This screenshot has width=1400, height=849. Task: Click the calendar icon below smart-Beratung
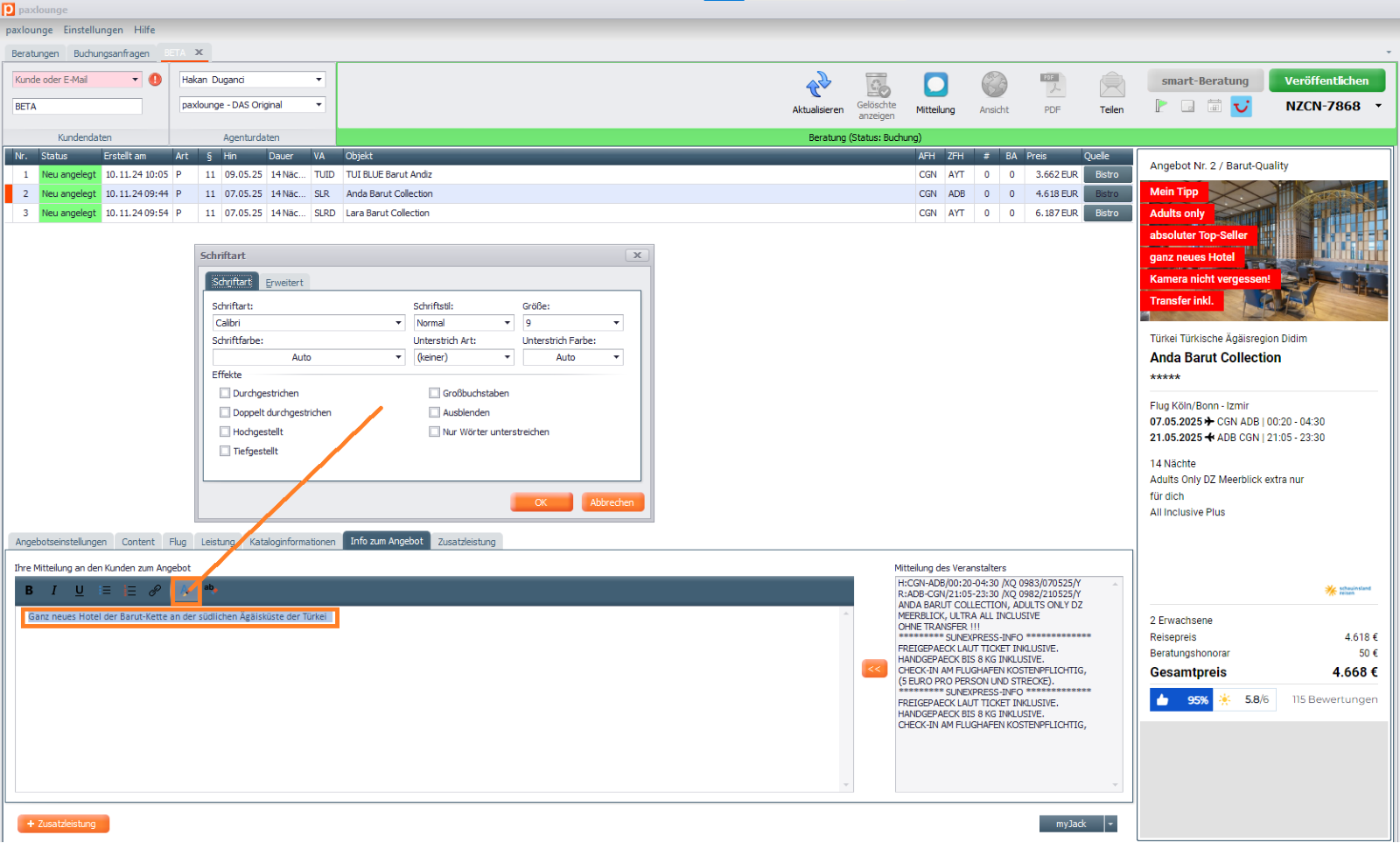tap(1214, 106)
